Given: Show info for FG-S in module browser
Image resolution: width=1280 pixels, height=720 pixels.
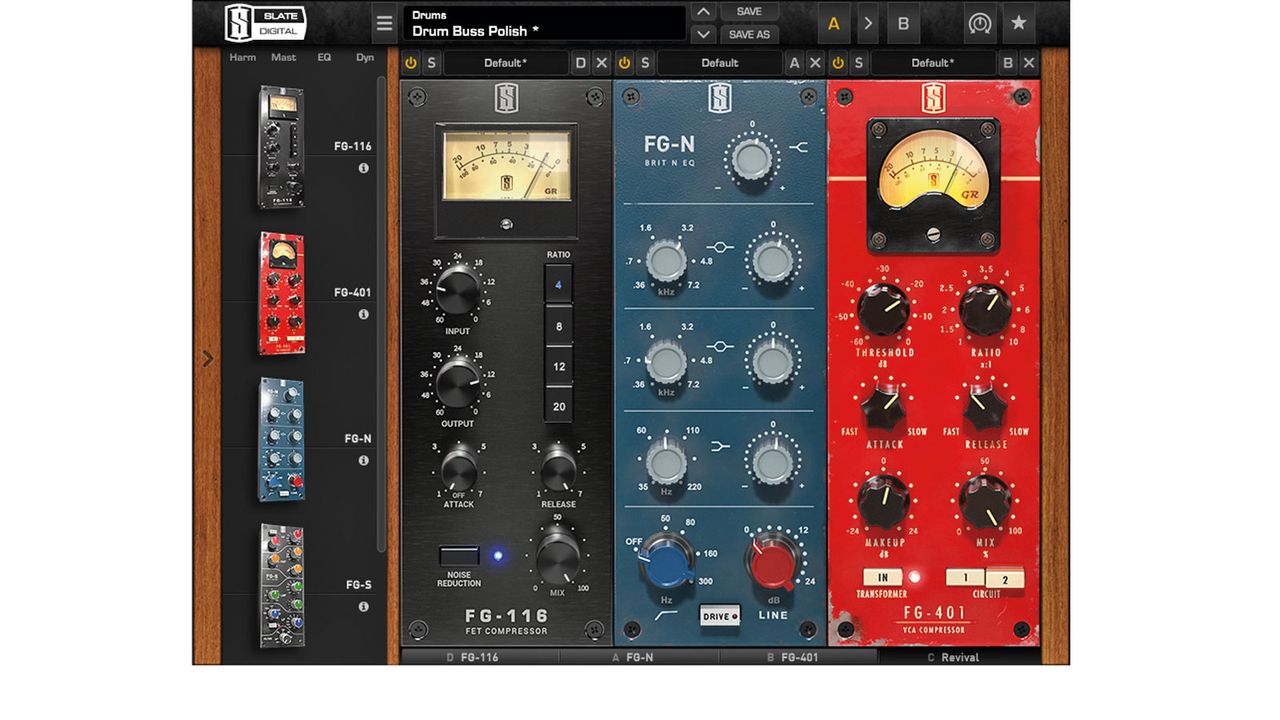Looking at the screenshot, I should click(x=364, y=606).
